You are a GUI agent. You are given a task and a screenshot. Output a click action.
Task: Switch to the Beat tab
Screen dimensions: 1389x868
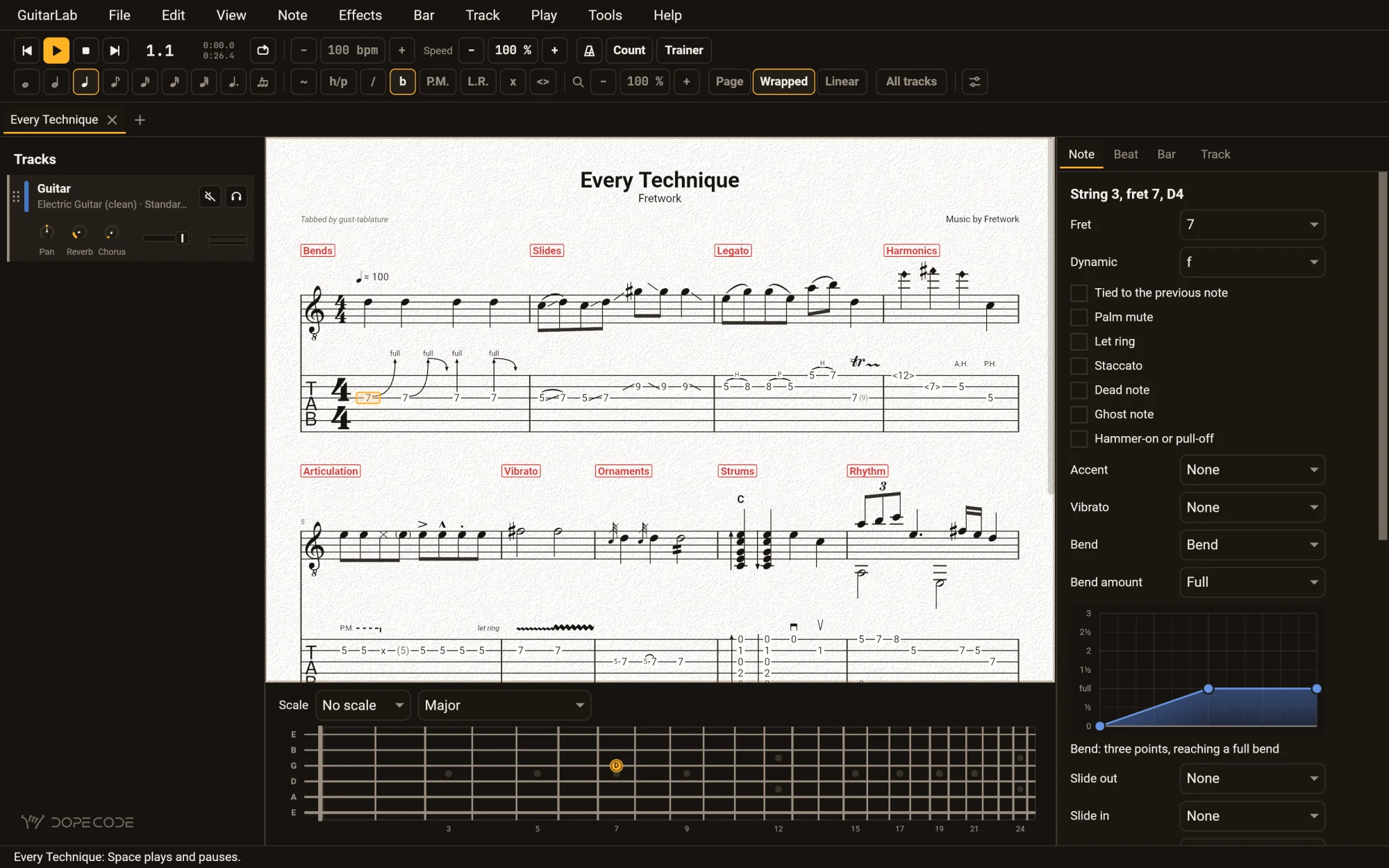click(x=1126, y=154)
